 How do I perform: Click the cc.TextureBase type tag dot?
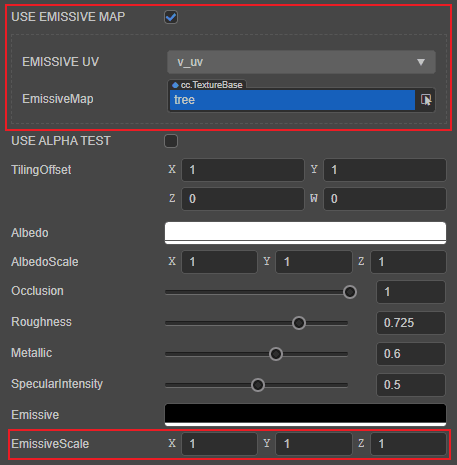click(175, 85)
